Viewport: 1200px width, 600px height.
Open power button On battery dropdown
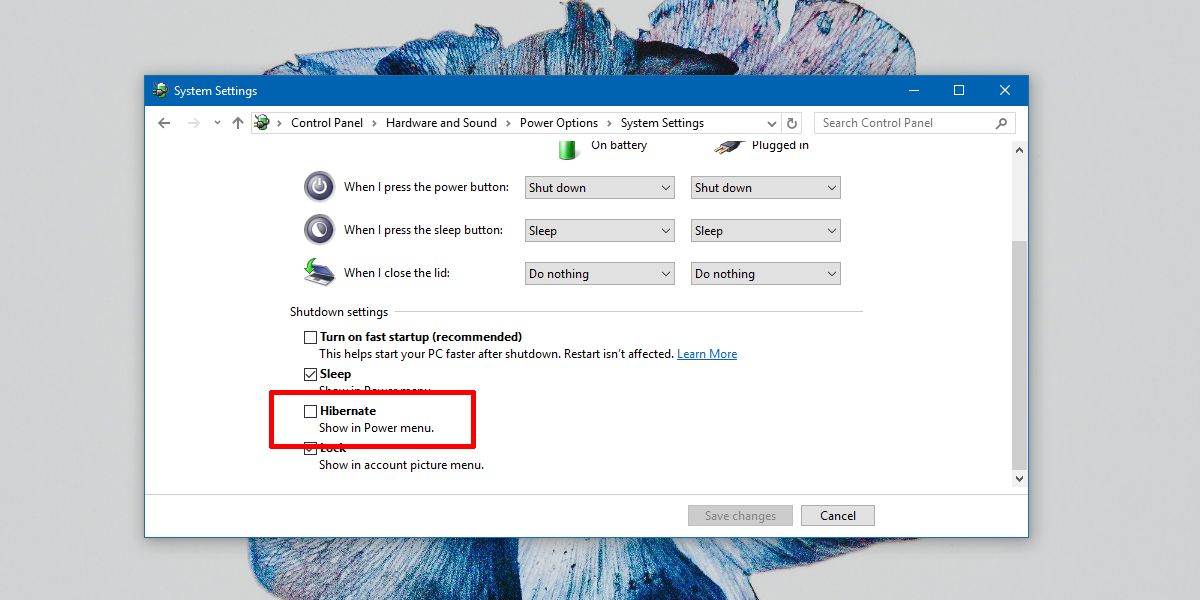pos(599,187)
